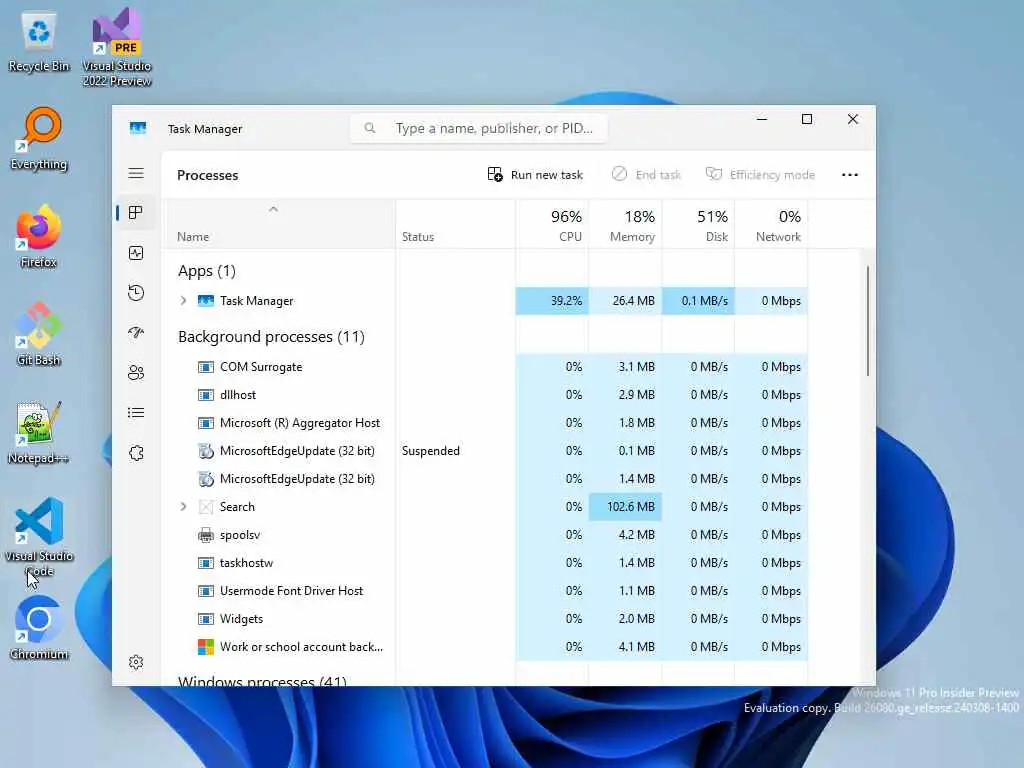The image size is (1024, 768).
Task: Select the Recycle Bin desktop icon
Action: [39, 42]
